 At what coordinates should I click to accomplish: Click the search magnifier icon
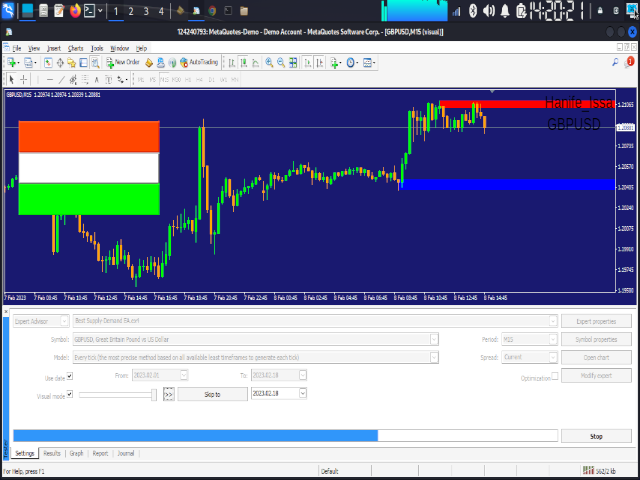tap(615, 62)
